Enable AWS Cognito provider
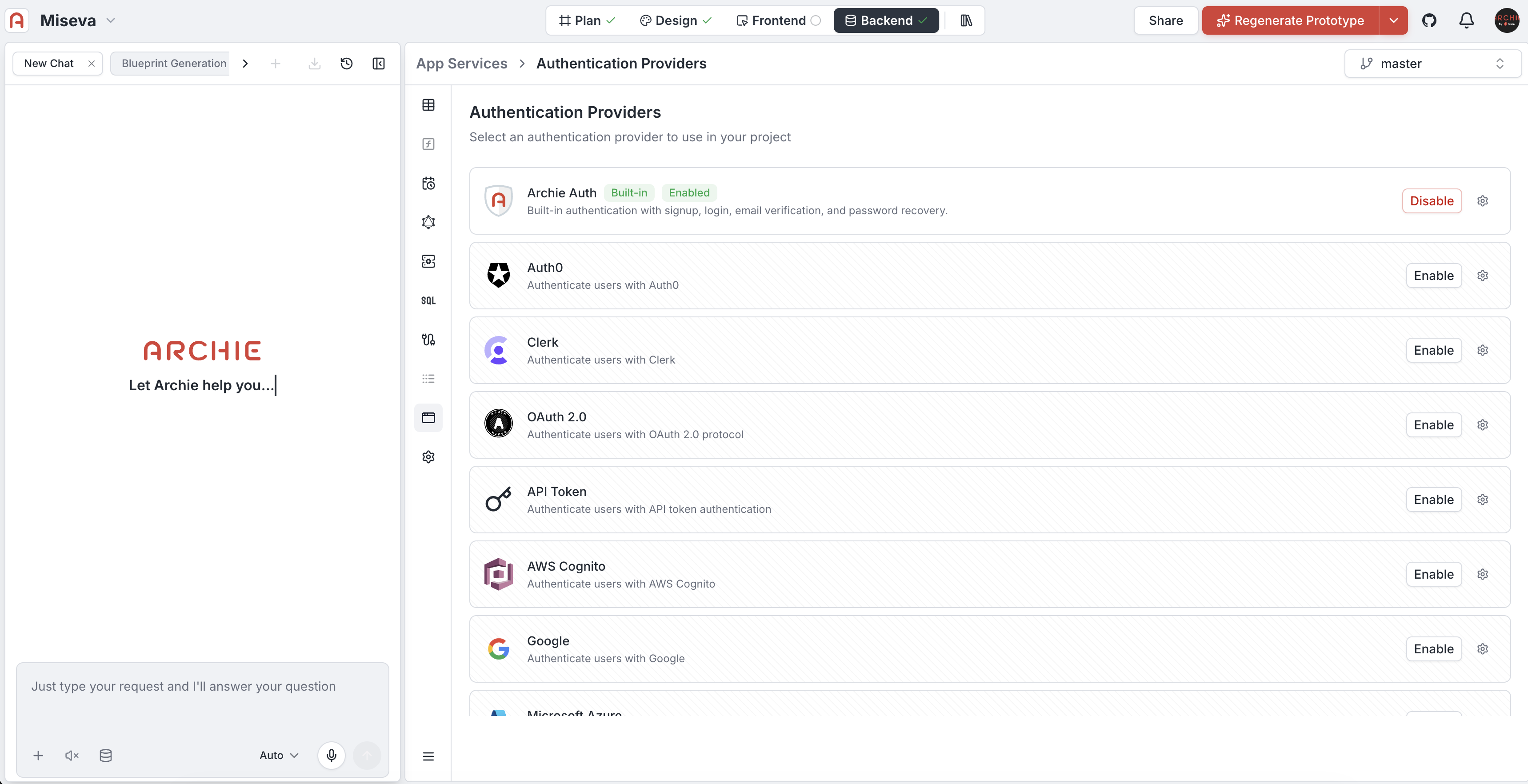The height and width of the screenshot is (784, 1528). [1434, 575]
